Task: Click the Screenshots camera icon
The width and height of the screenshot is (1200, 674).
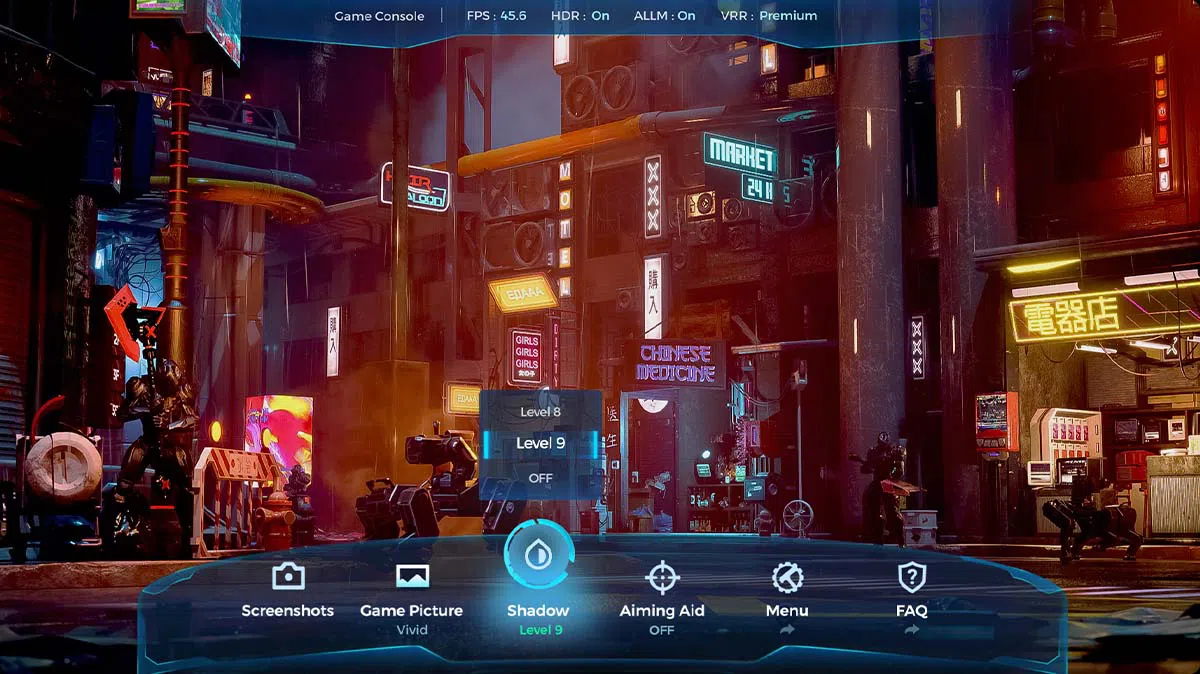Action: click(x=288, y=576)
